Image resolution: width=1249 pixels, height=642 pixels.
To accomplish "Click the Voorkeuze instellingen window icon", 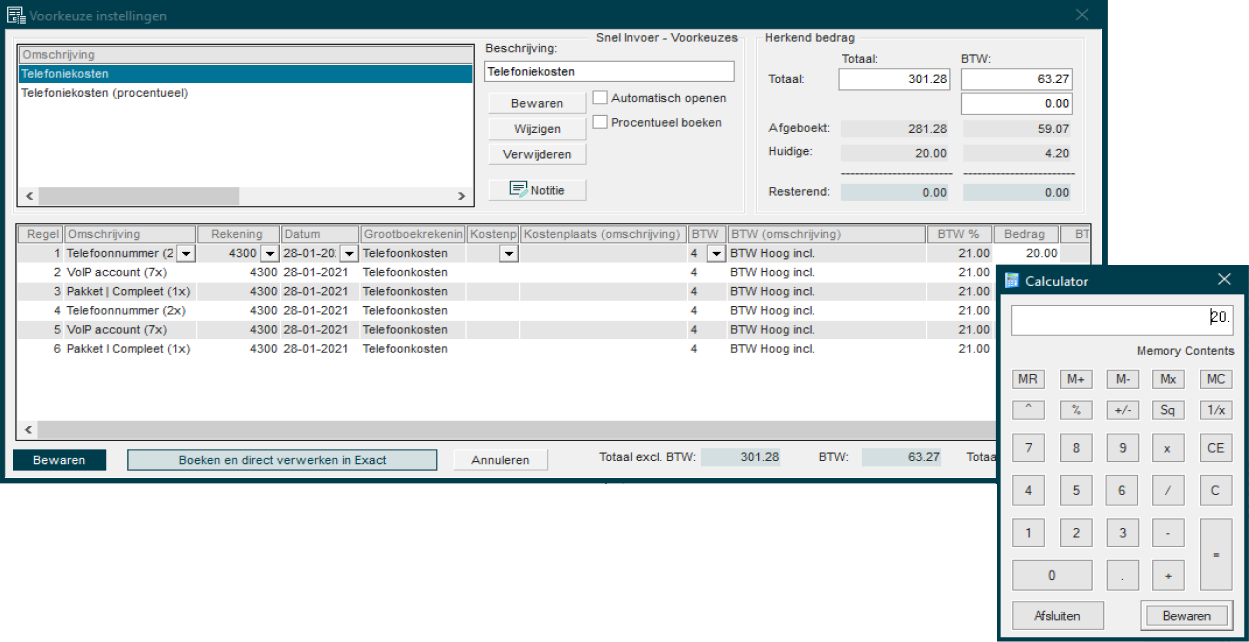I will pyautogui.click(x=16, y=16).
